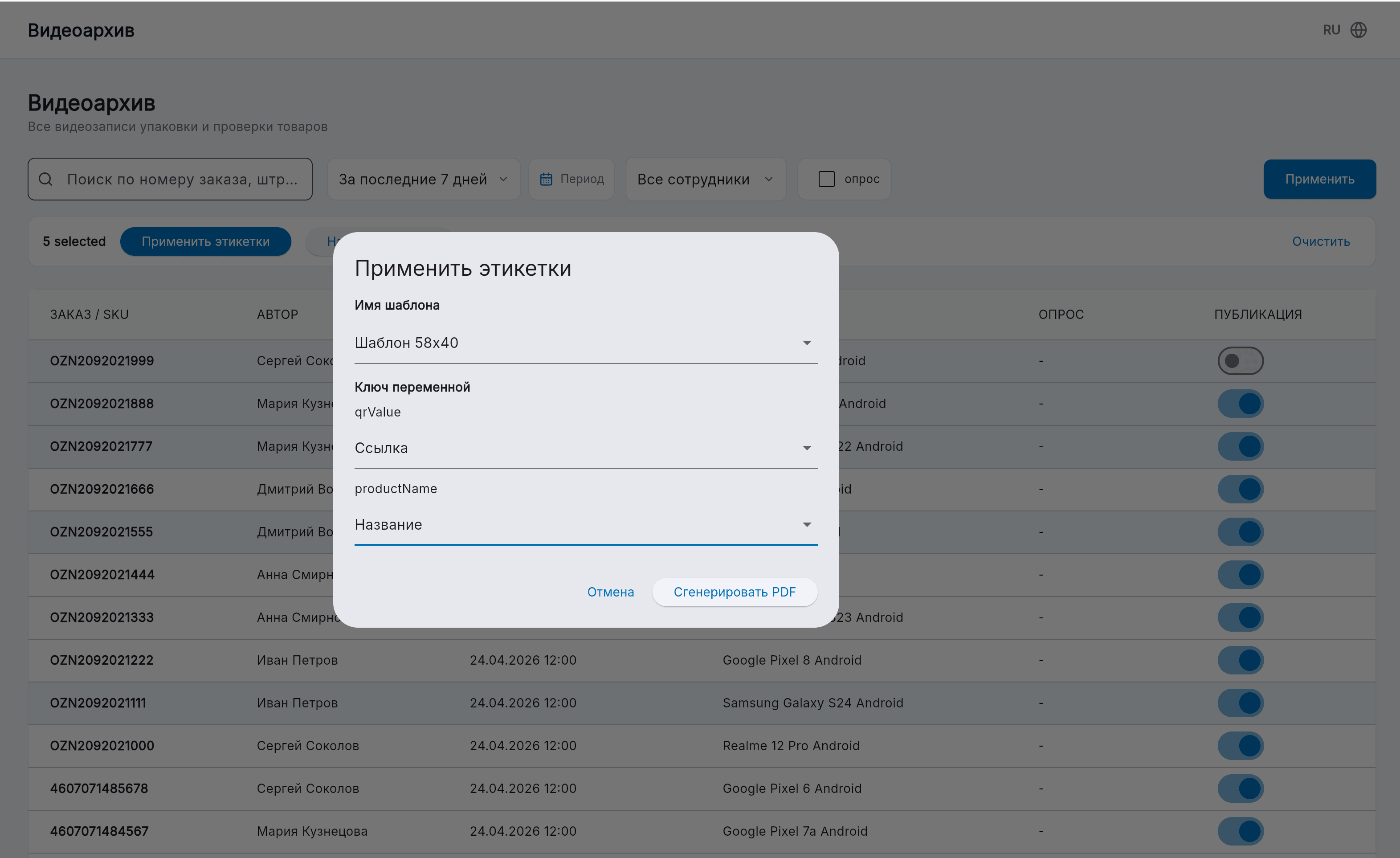Click order OZN2092021555
Viewport: 1400px width, 858px height.
point(101,532)
